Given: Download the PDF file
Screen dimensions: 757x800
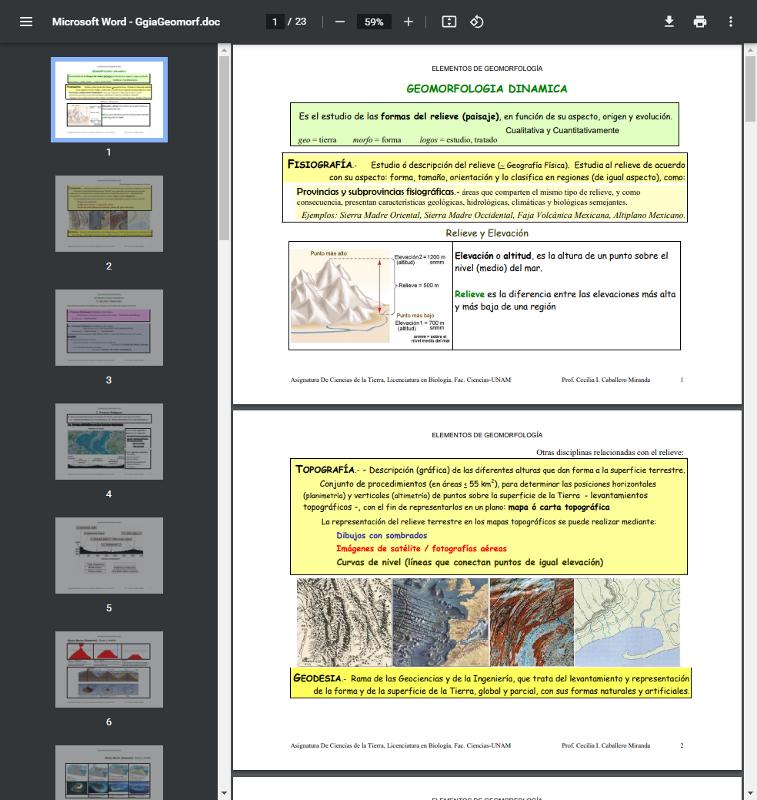Looking at the screenshot, I should tap(669, 22).
